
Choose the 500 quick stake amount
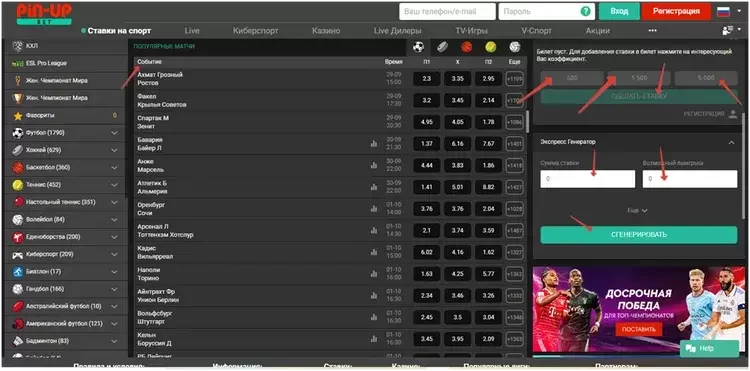[x=572, y=77]
